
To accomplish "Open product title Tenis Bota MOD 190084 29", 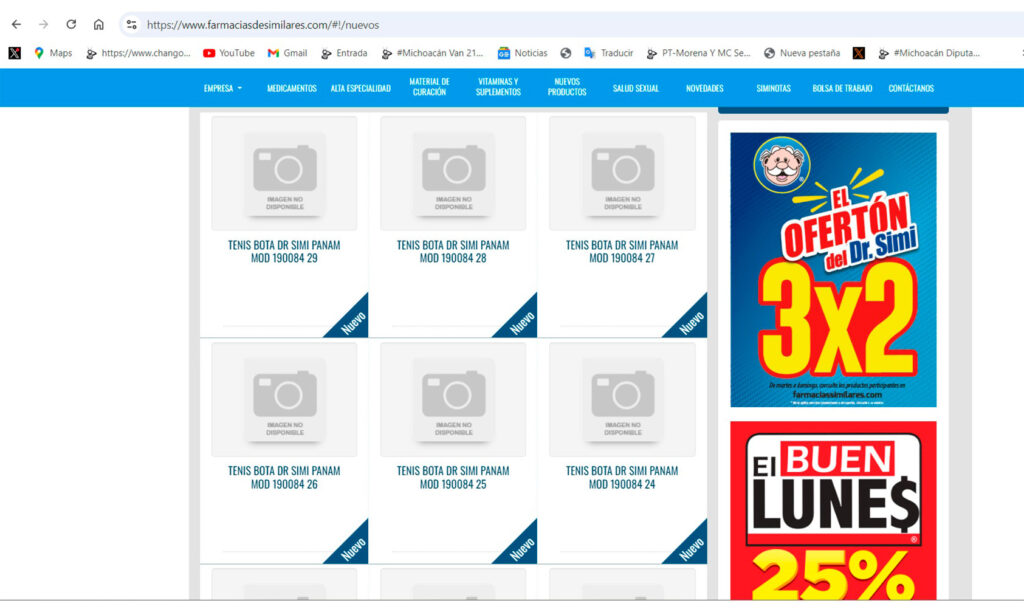I will 284,251.
